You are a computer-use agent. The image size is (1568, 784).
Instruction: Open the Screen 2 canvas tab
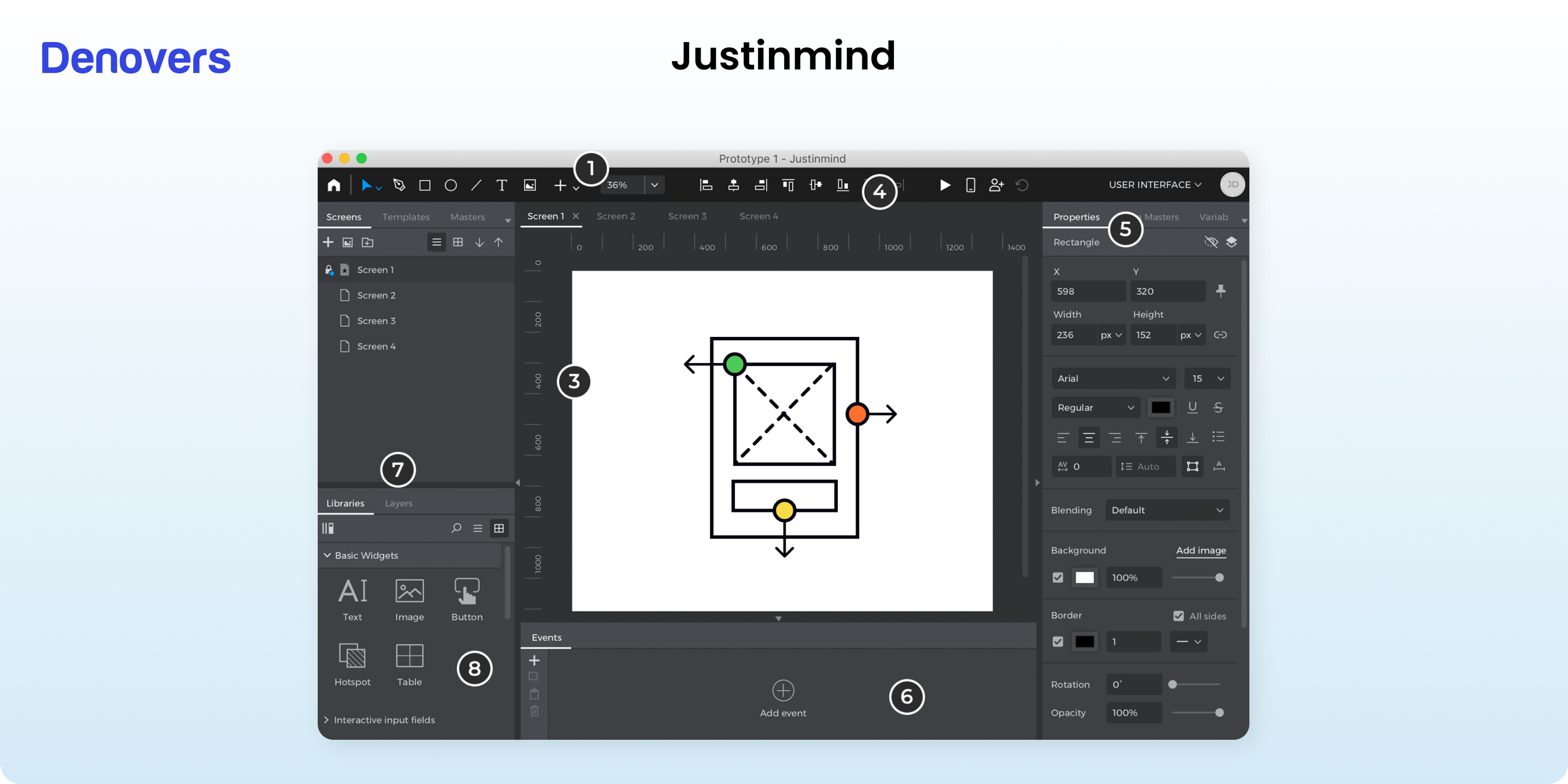point(615,216)
